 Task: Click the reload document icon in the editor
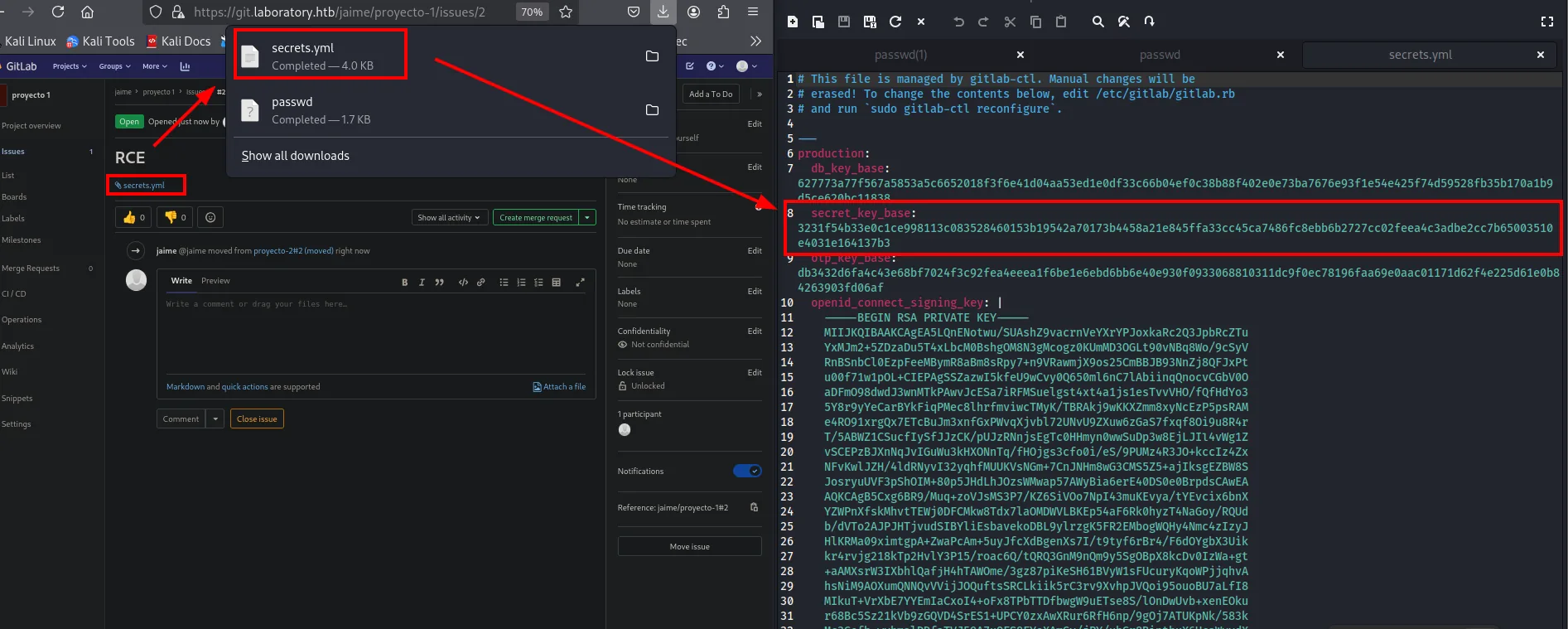click(895, 22)
